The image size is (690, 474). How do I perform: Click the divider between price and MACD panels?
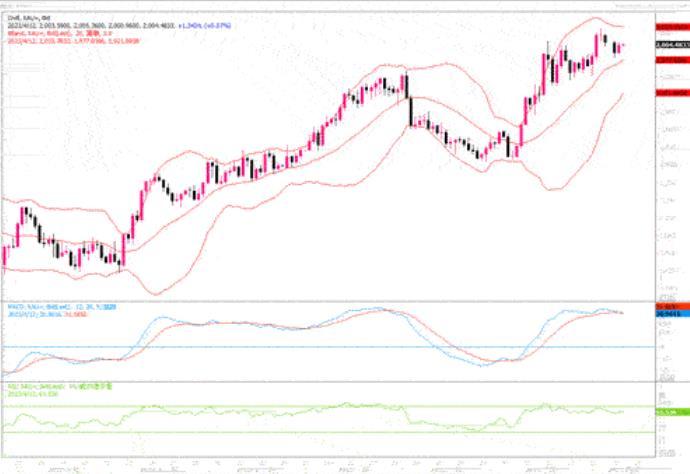(x=330, y=297)
